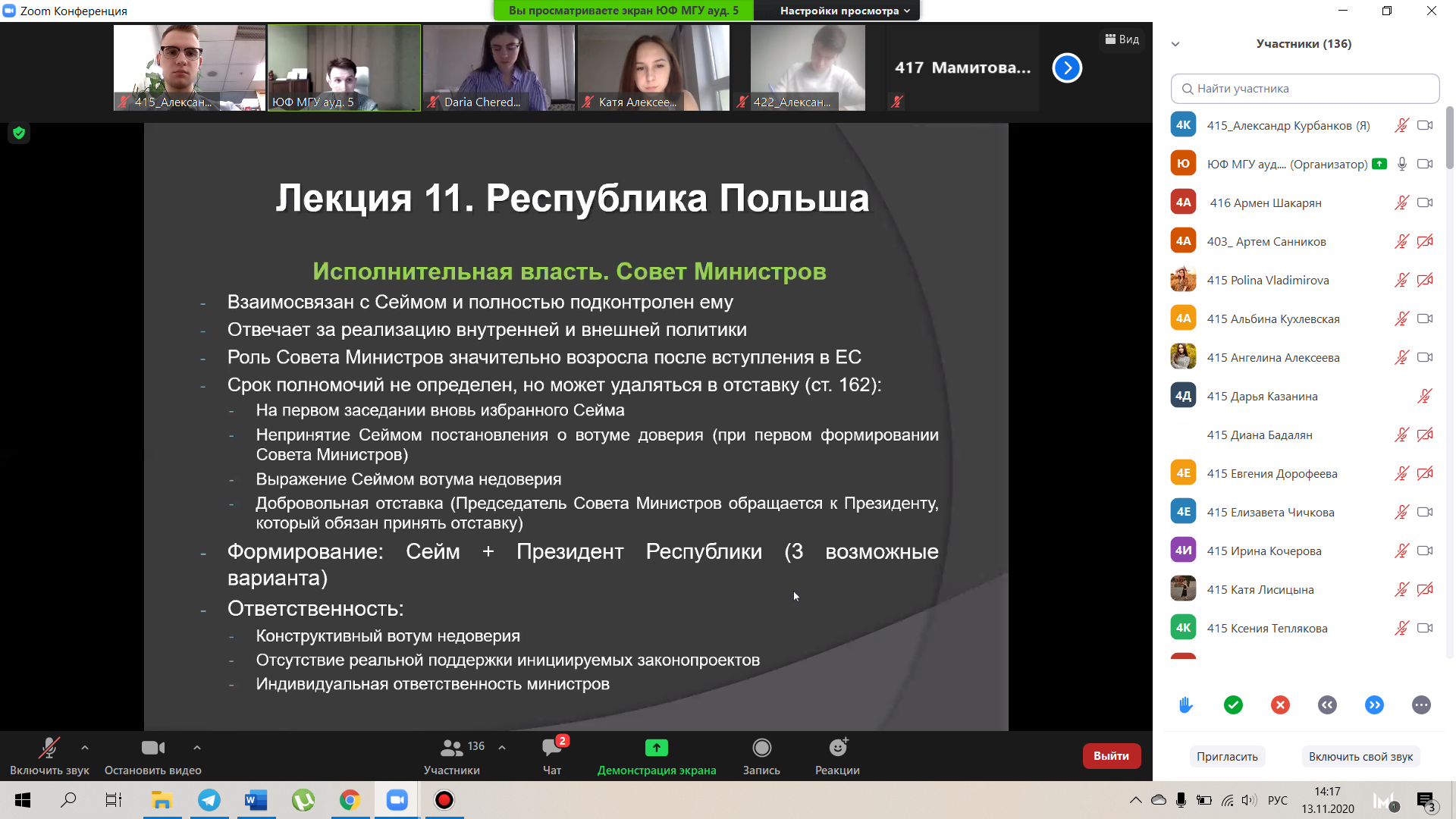This screenshot has width=1456, height=819.
Task: Click muted mic icon for 415 Ирина Кочерова
Action: (x=1402, y=551)
